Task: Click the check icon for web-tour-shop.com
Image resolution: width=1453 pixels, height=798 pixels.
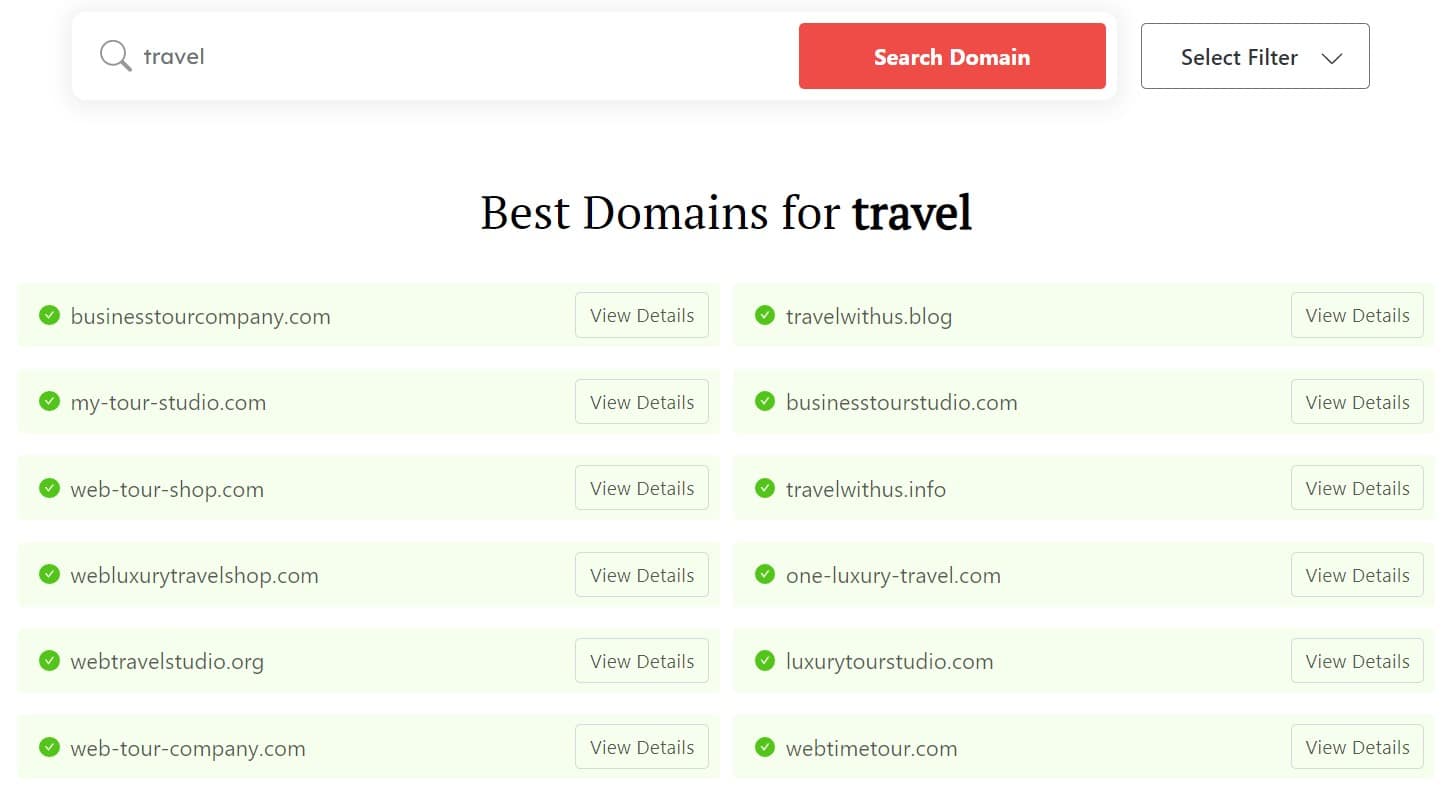Action: 49,489
